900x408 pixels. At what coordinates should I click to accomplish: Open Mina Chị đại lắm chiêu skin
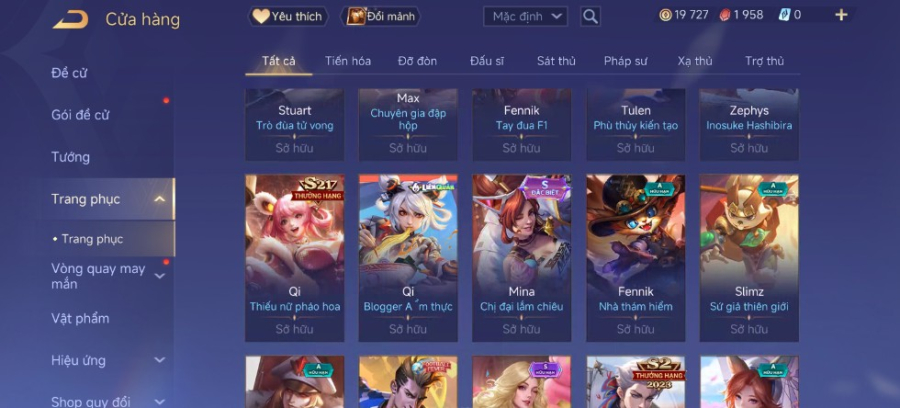click(521, 258)
